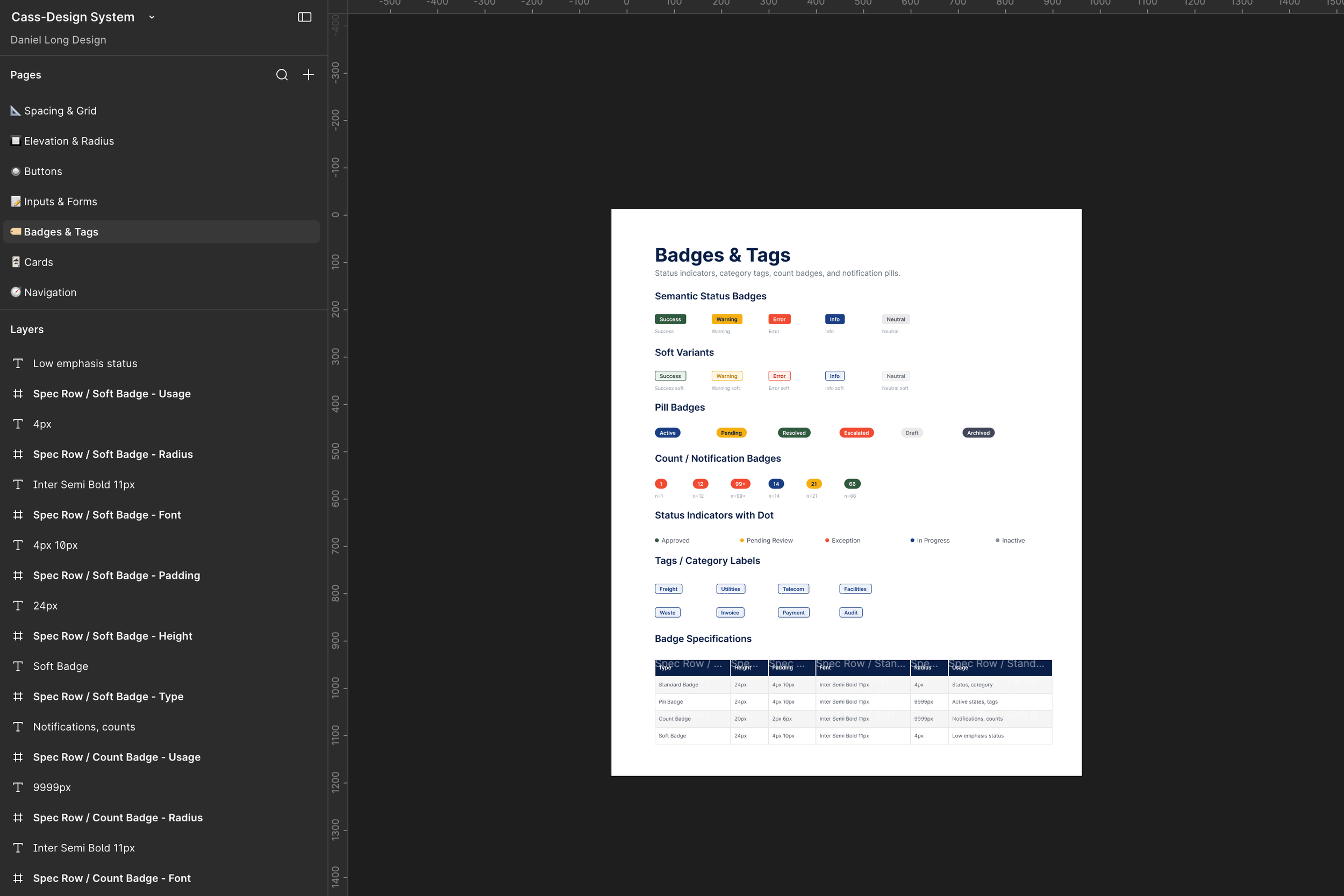Image resolution: width=1344 pixels, height=896 pixels.
Task: Click the frame icon of Count Badge - Radius
Action: pos(18,818)
